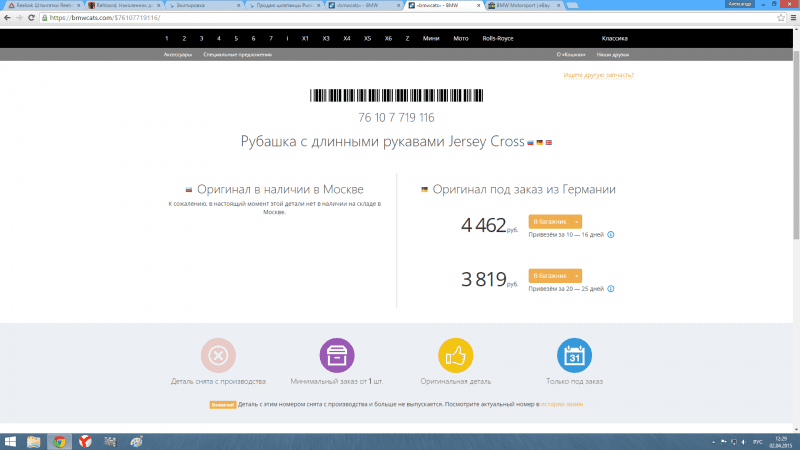Image resolution: width=800 pixels, height=450 pixels.
Task: Open the Chrome menu icon
Action: [793, 18]
